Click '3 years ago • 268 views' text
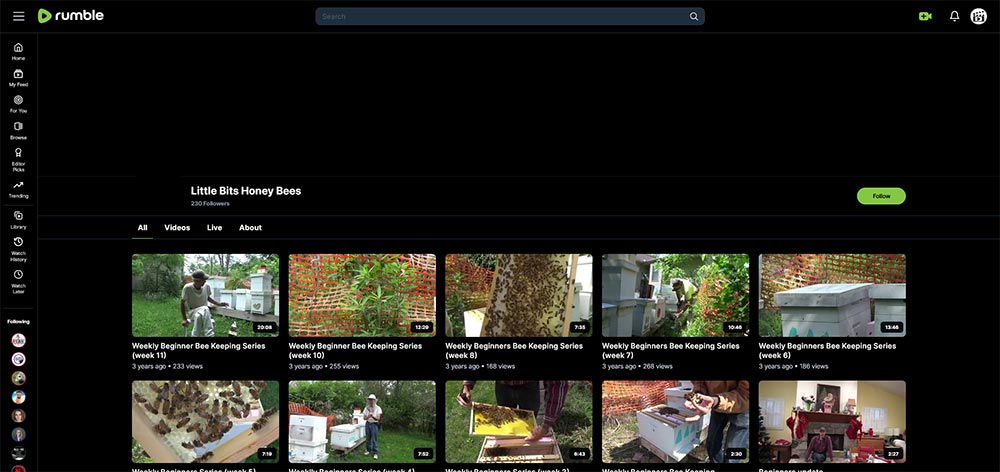This screenshot has width=1000, height=472. pyautogui.click(x=637, y=367)
